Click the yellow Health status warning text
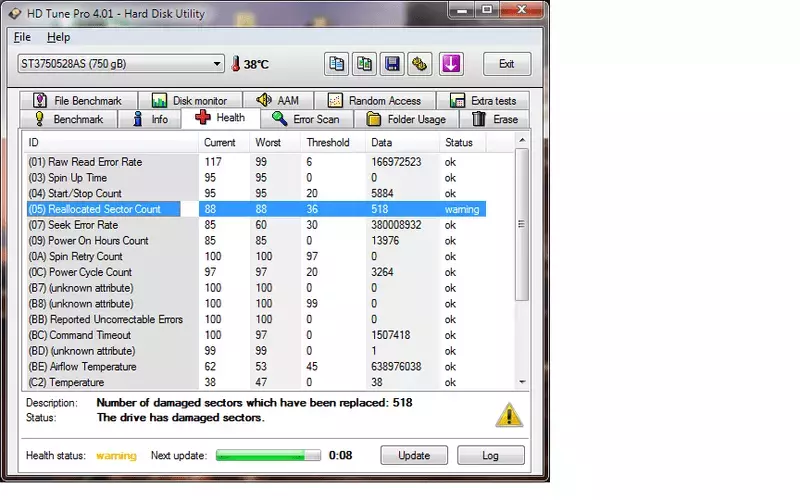800x500 pixels. (x=116, y=456)
